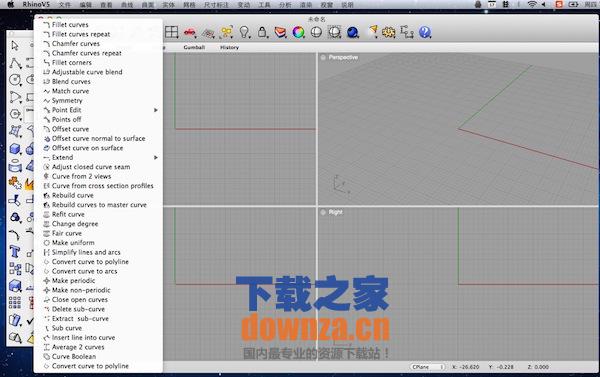Image resolution: width=600 pixels, height=377 pixels.
Task: Select the blue box solid tool
Action: pos(15,149)
